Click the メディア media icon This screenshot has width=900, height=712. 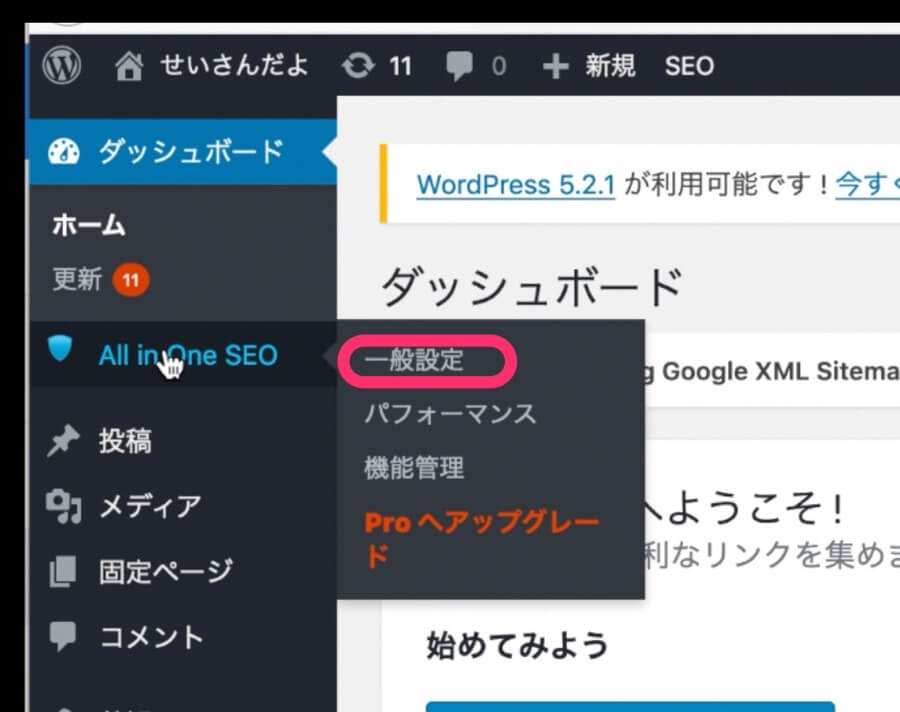click(62, 507)
